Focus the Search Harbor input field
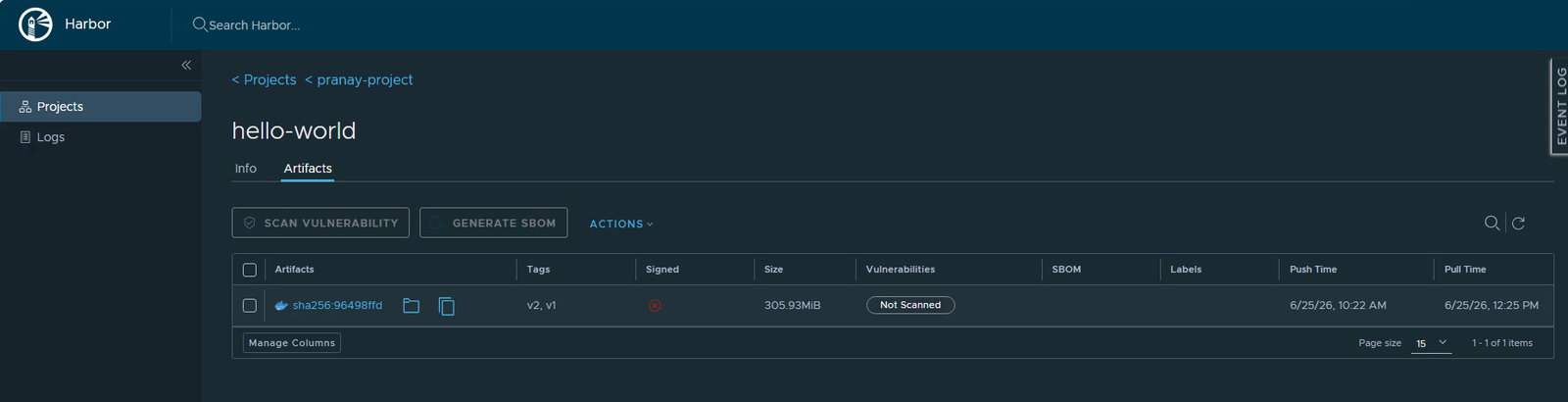Viewport: 1568px width, 402px height. click(255, 25)
